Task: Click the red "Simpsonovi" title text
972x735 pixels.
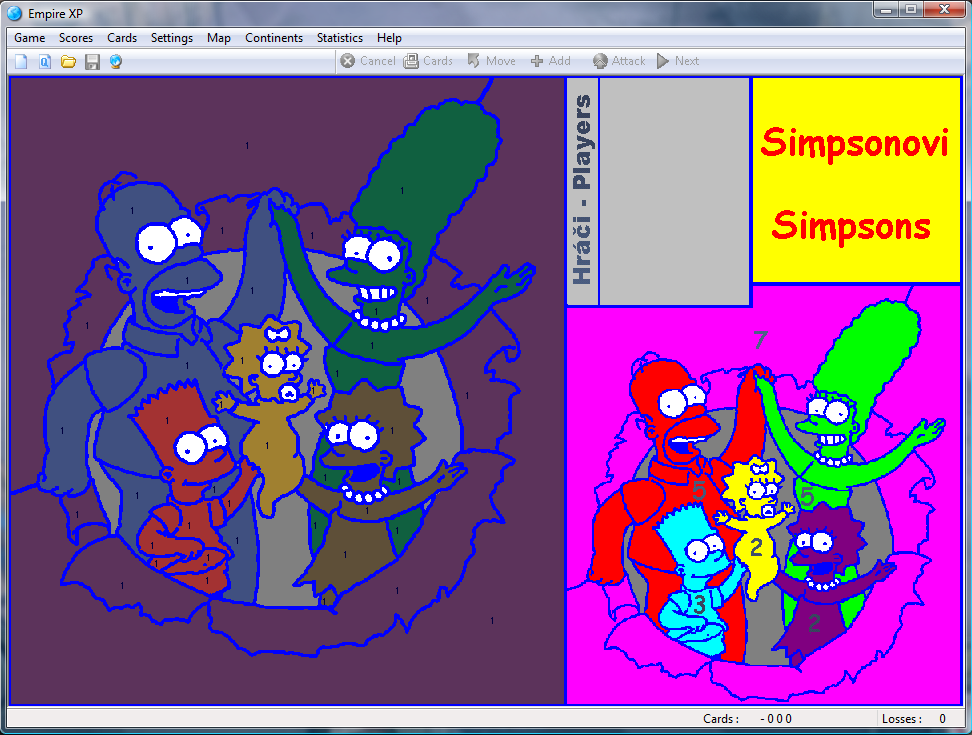Action: (x=855, y=144)
